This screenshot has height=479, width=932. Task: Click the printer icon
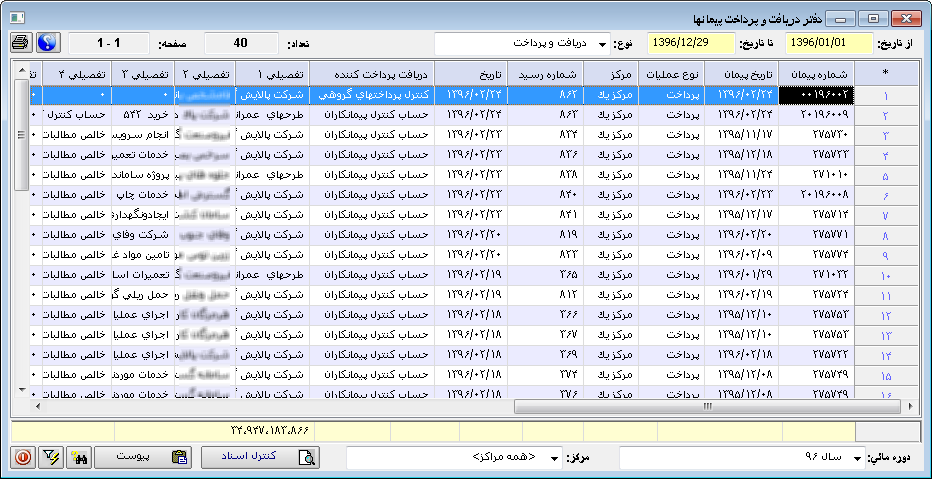pos(20,43)
